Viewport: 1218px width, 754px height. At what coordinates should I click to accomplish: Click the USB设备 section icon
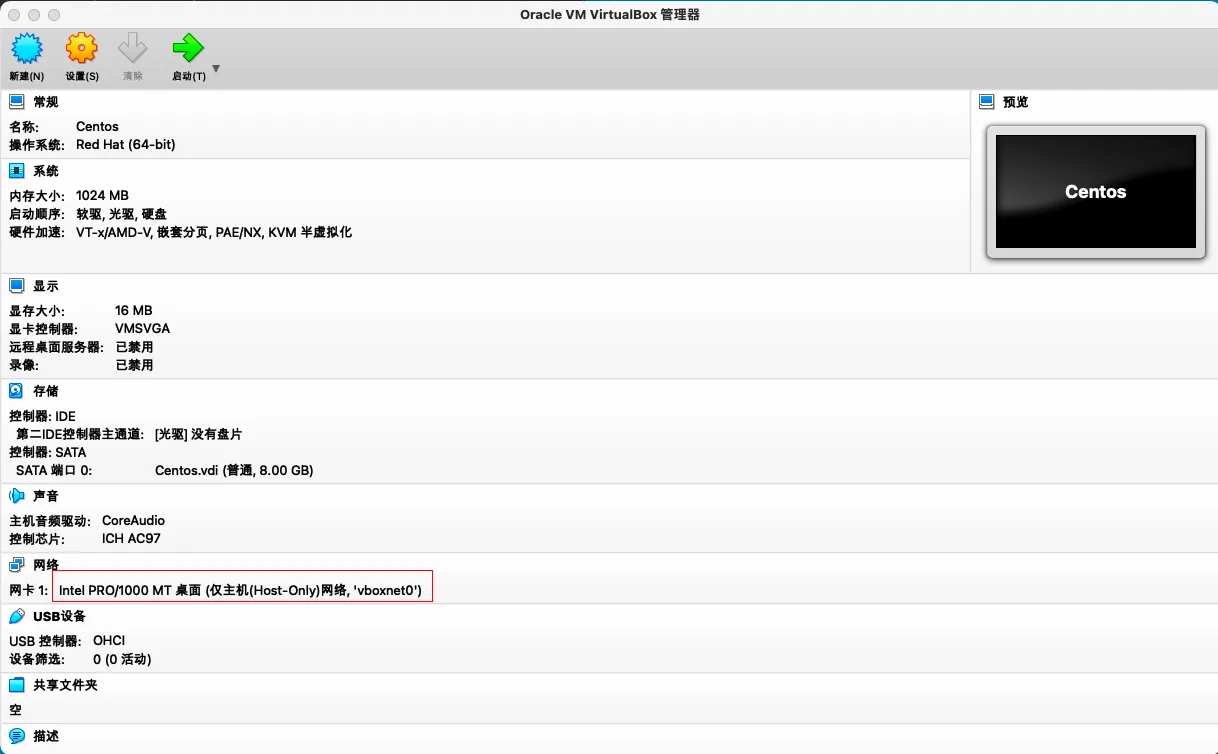tap(14, 616)
